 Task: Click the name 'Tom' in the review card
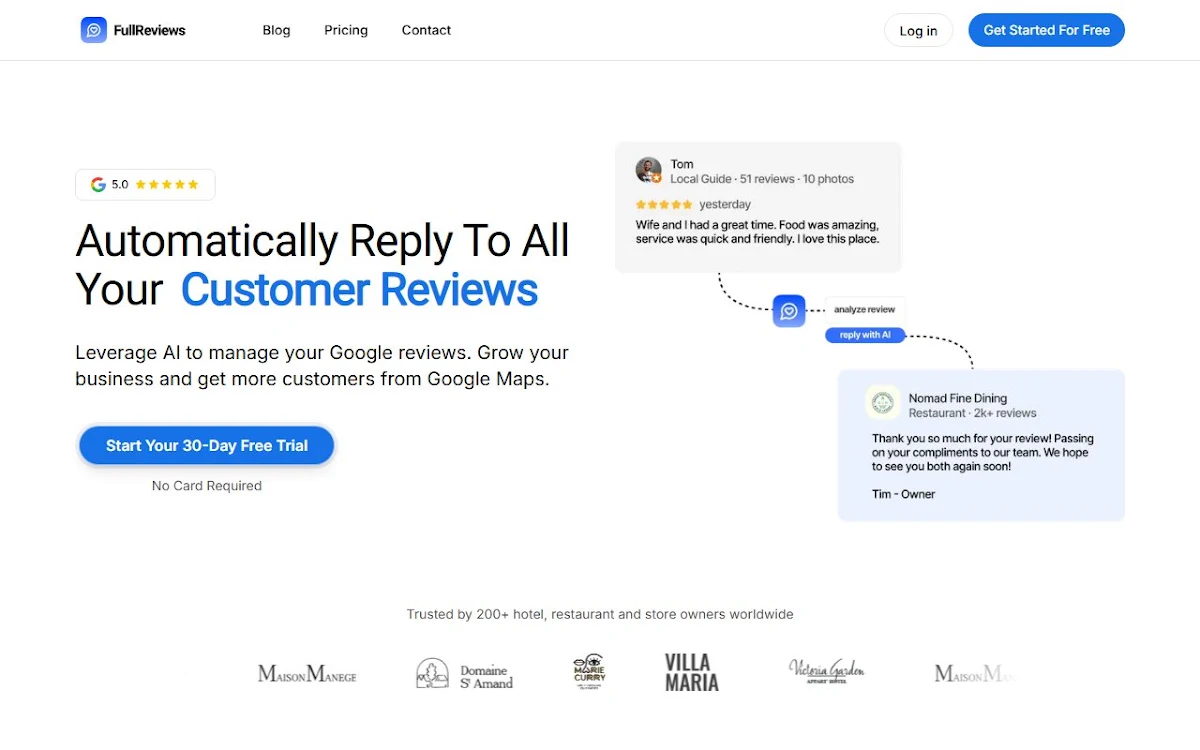(682, 164)
